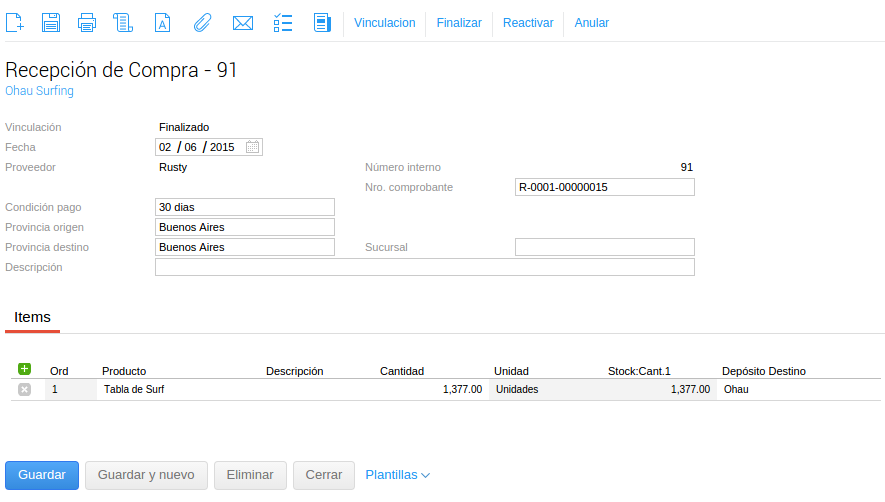Viewport: 885px width, 502px height.
Task: Click Reactivar in the toolbar
Action: [x=528, y=23]
